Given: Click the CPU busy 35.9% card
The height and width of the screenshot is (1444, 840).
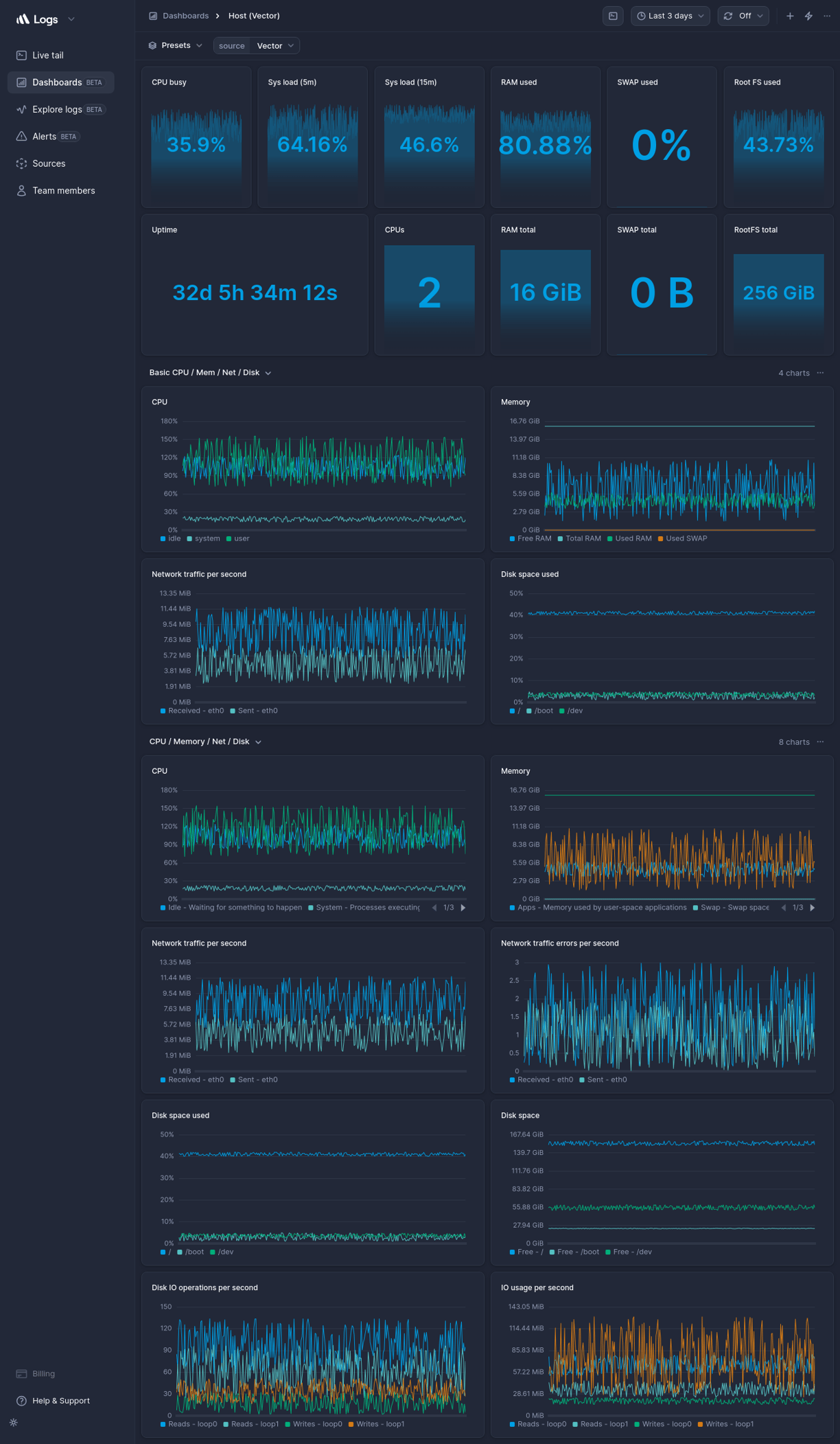Looking at the screenshot, I should pyautogui.click(x=196, y=137).
